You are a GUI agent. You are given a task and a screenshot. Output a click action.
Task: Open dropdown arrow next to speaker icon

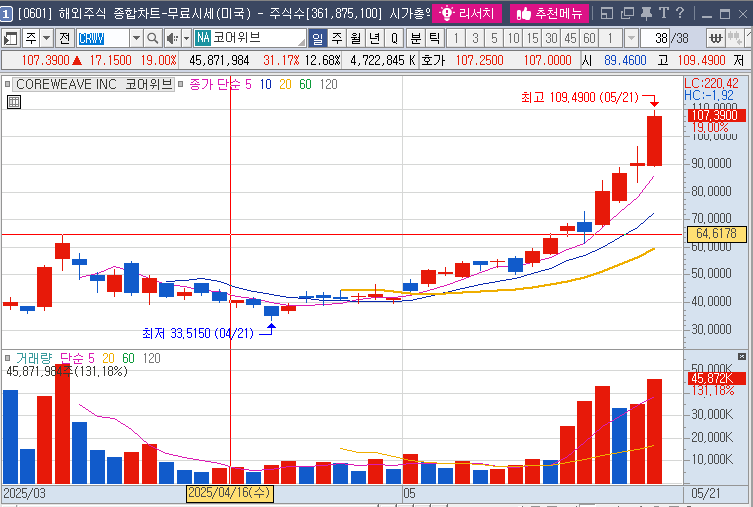pyautogui.click(x=186, y=38)
